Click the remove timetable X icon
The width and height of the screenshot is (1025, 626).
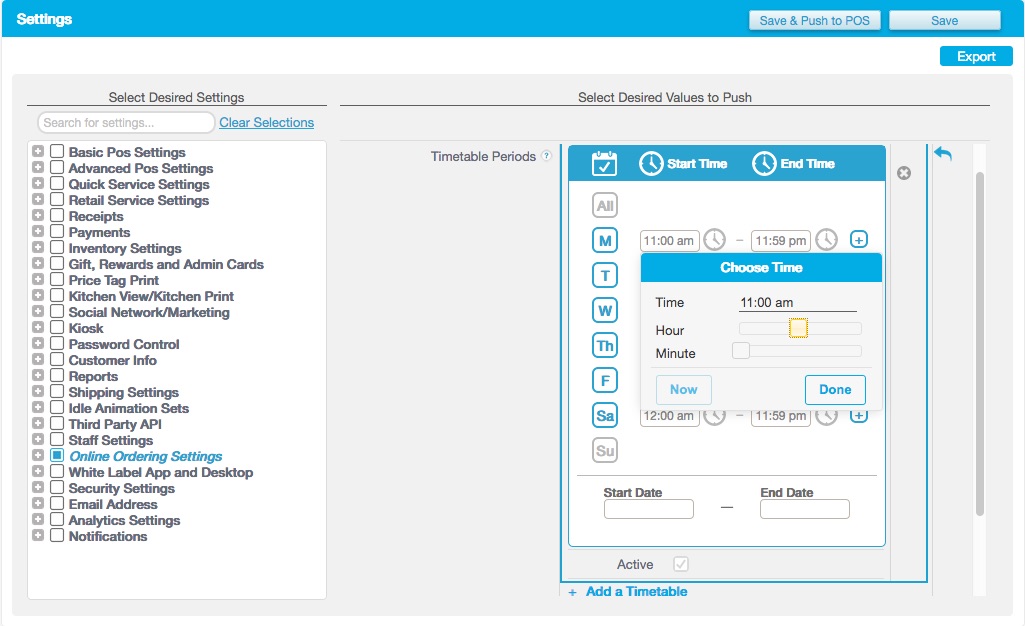click(x=904, y=173)
